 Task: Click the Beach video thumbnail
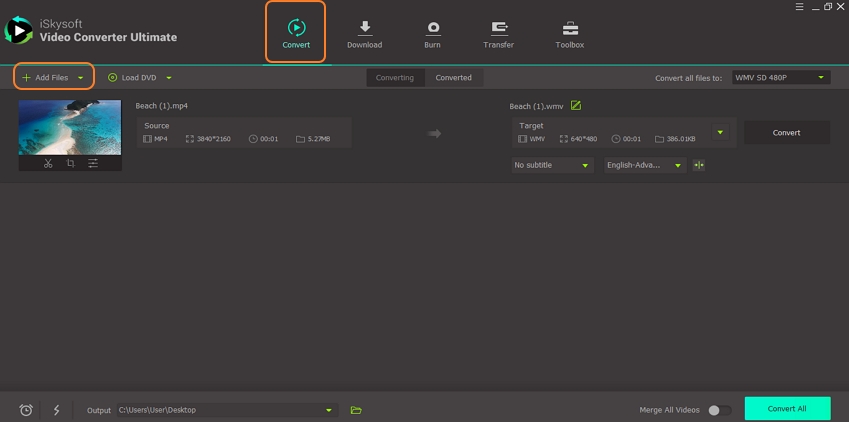(70, 127)
